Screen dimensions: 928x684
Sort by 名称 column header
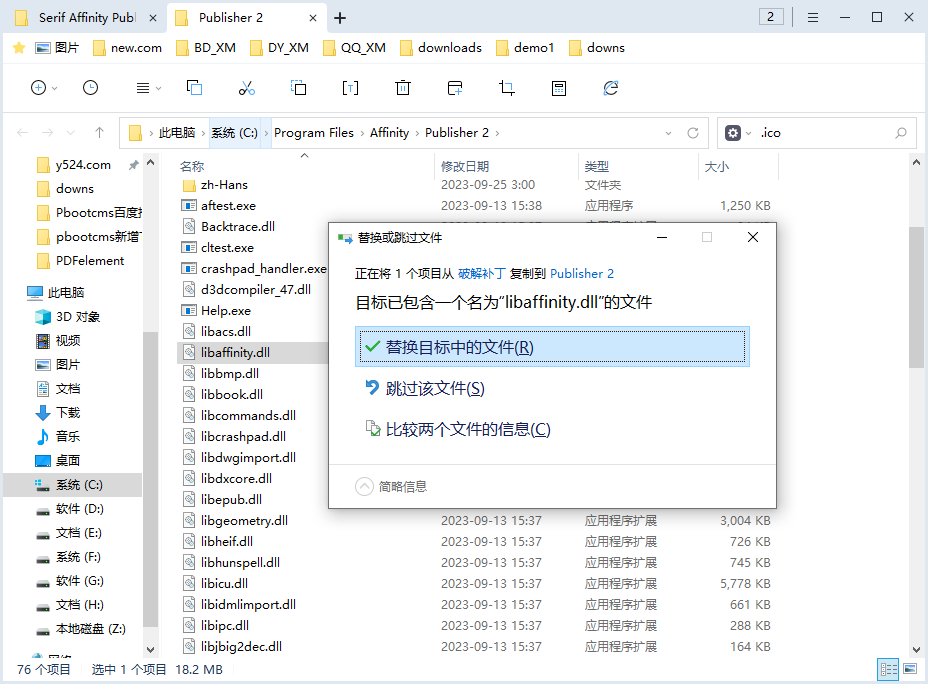tap(192, 166)
